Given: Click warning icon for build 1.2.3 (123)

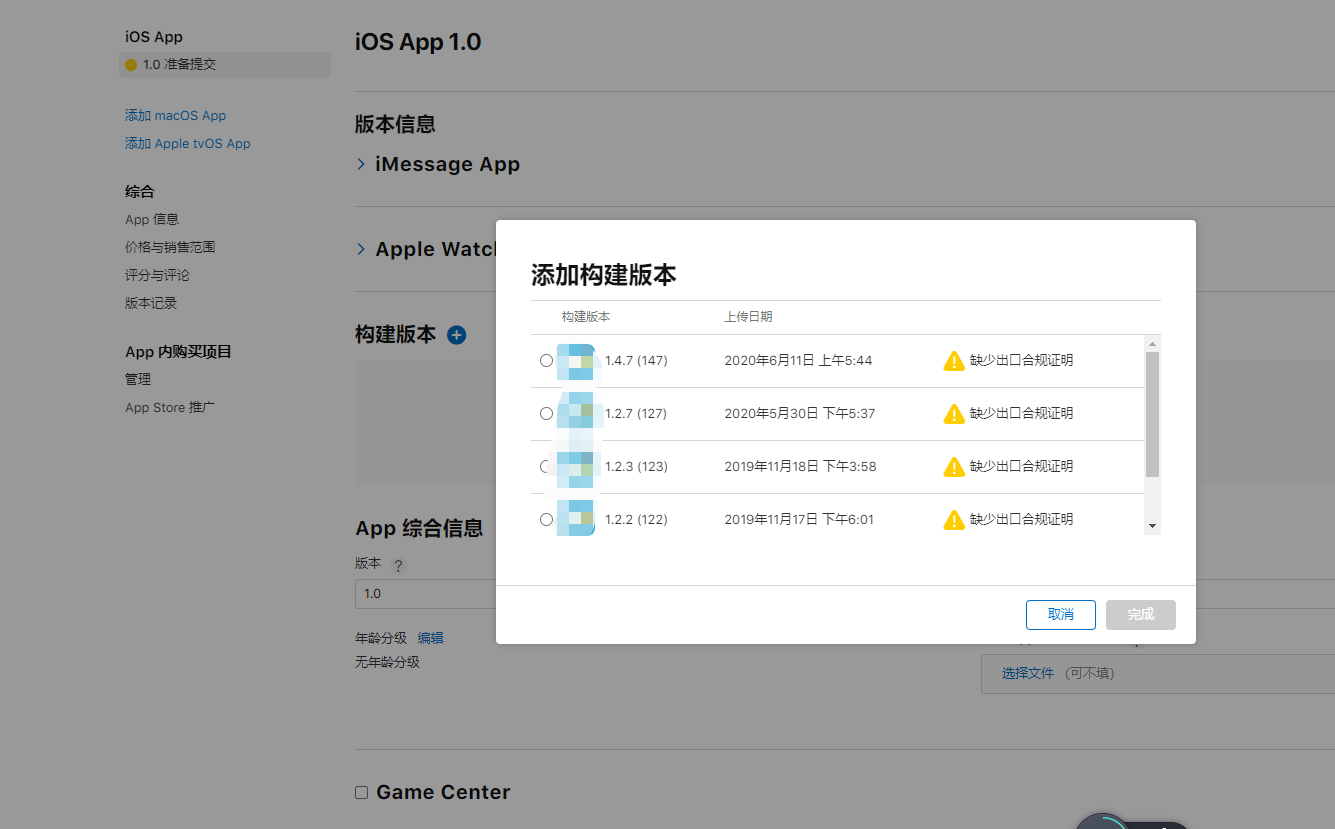Looking at the screenshot, I should pos(954,467).
